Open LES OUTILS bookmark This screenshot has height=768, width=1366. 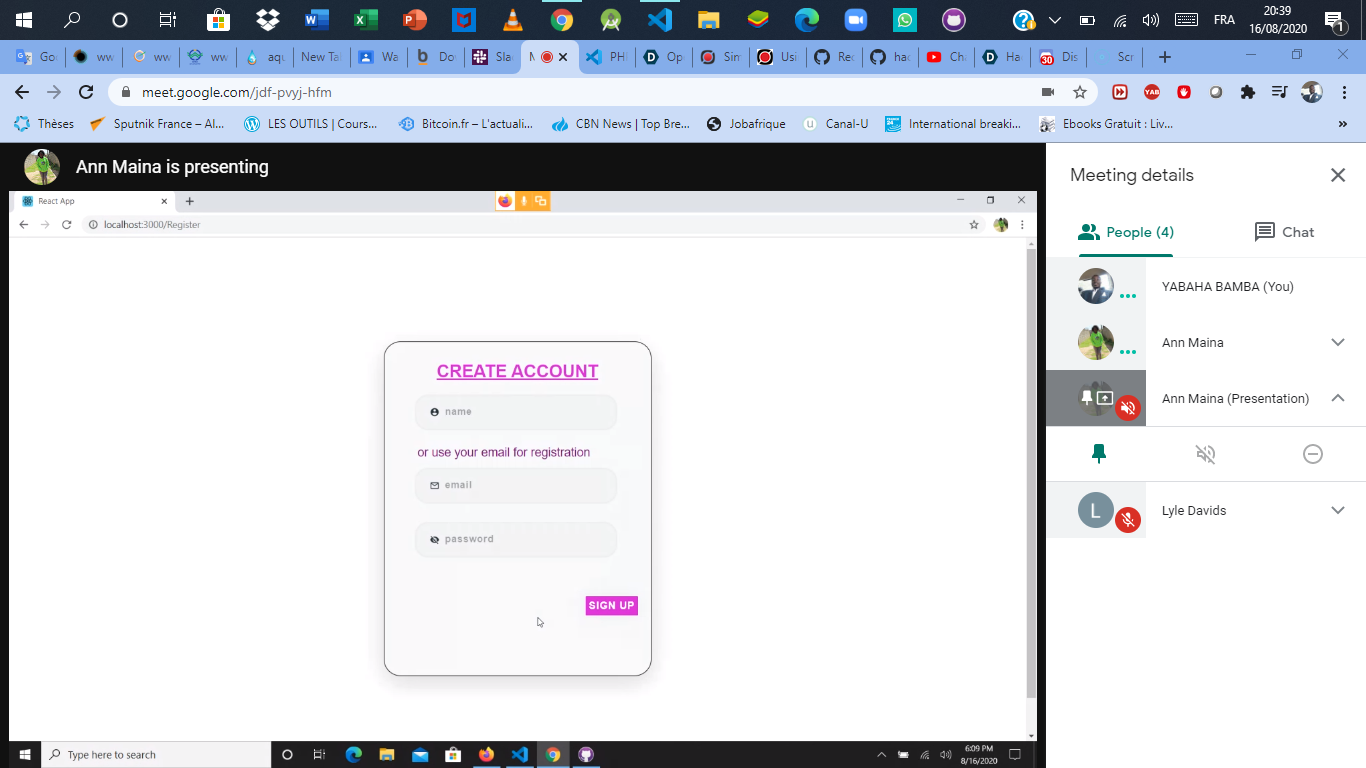pyautogui.click(x=311, y=124)
